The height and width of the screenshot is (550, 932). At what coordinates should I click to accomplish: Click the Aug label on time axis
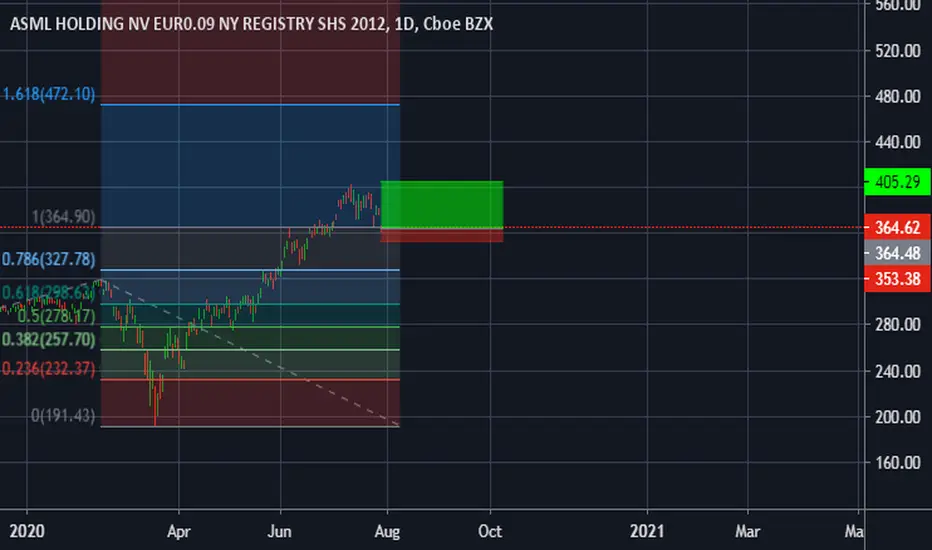point(387,531)
